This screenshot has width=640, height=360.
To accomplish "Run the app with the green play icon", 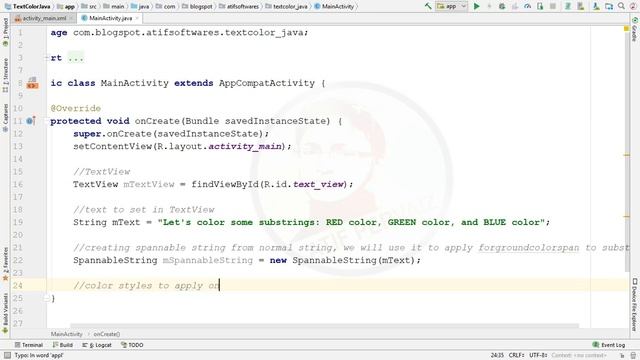I will [x=476, y=6].
